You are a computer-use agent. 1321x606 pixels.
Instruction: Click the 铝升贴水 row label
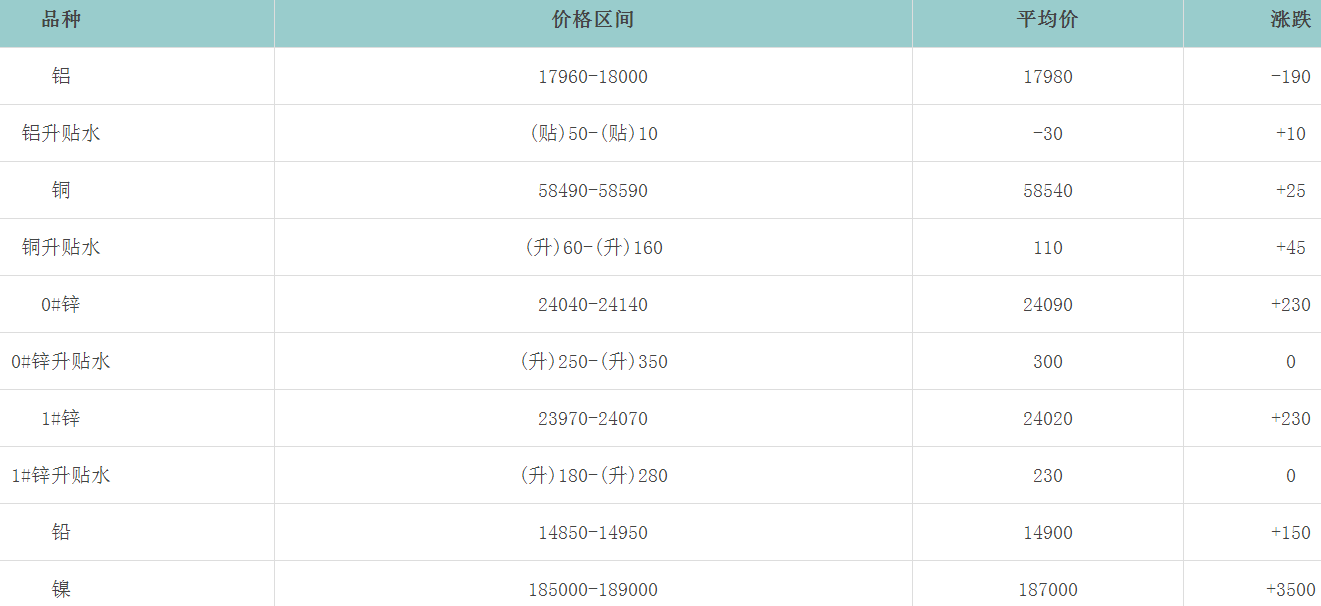[x=61, y=133]
